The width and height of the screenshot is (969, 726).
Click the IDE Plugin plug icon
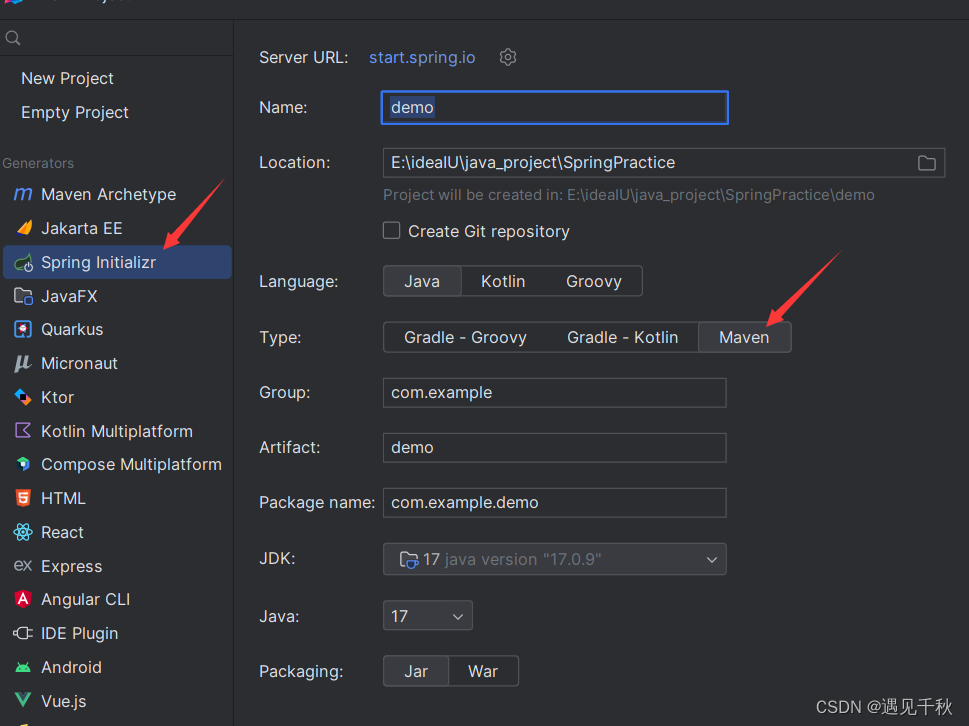click(x=23, y=633)
